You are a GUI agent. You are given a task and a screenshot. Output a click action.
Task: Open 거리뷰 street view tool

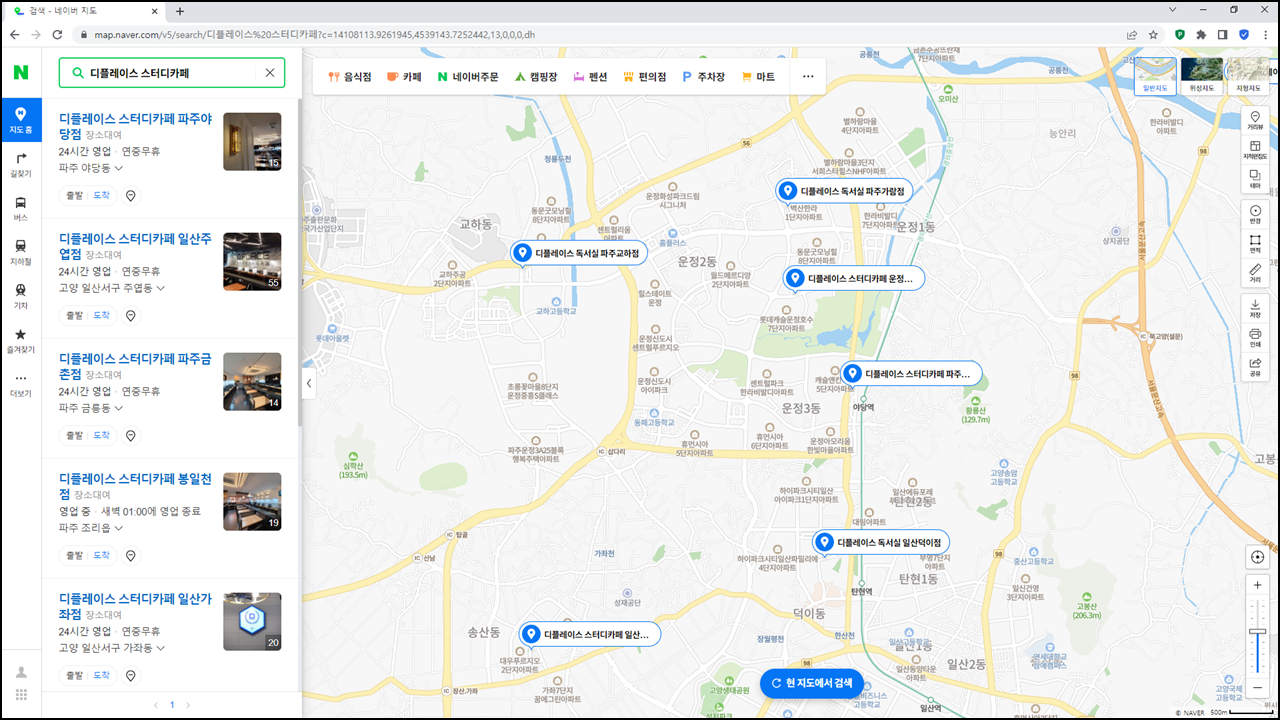click(x=1254, y=121)
